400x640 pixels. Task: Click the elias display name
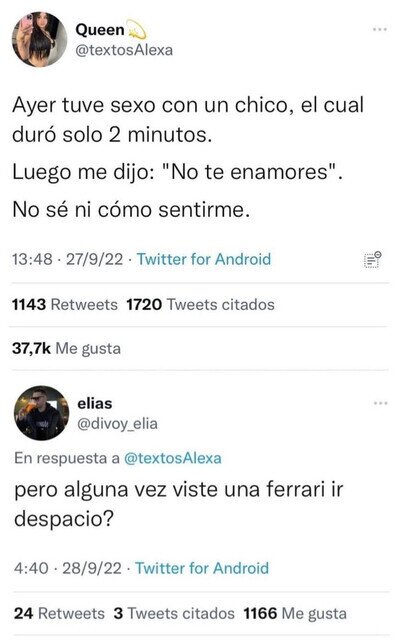pyautogui.click(x=95, y=403)
